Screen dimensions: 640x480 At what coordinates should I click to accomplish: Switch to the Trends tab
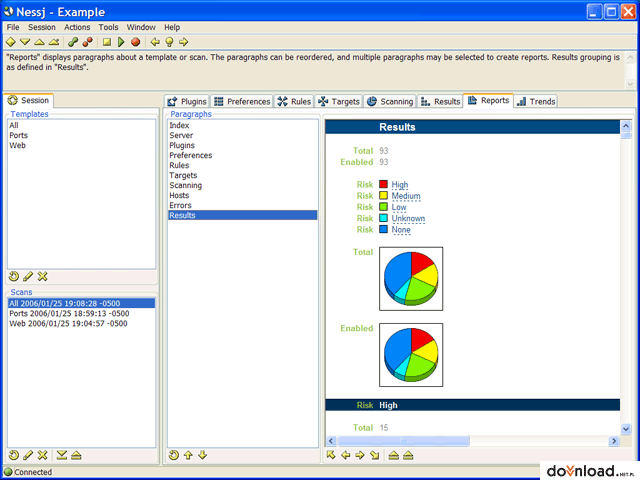[x=536, y=101]
